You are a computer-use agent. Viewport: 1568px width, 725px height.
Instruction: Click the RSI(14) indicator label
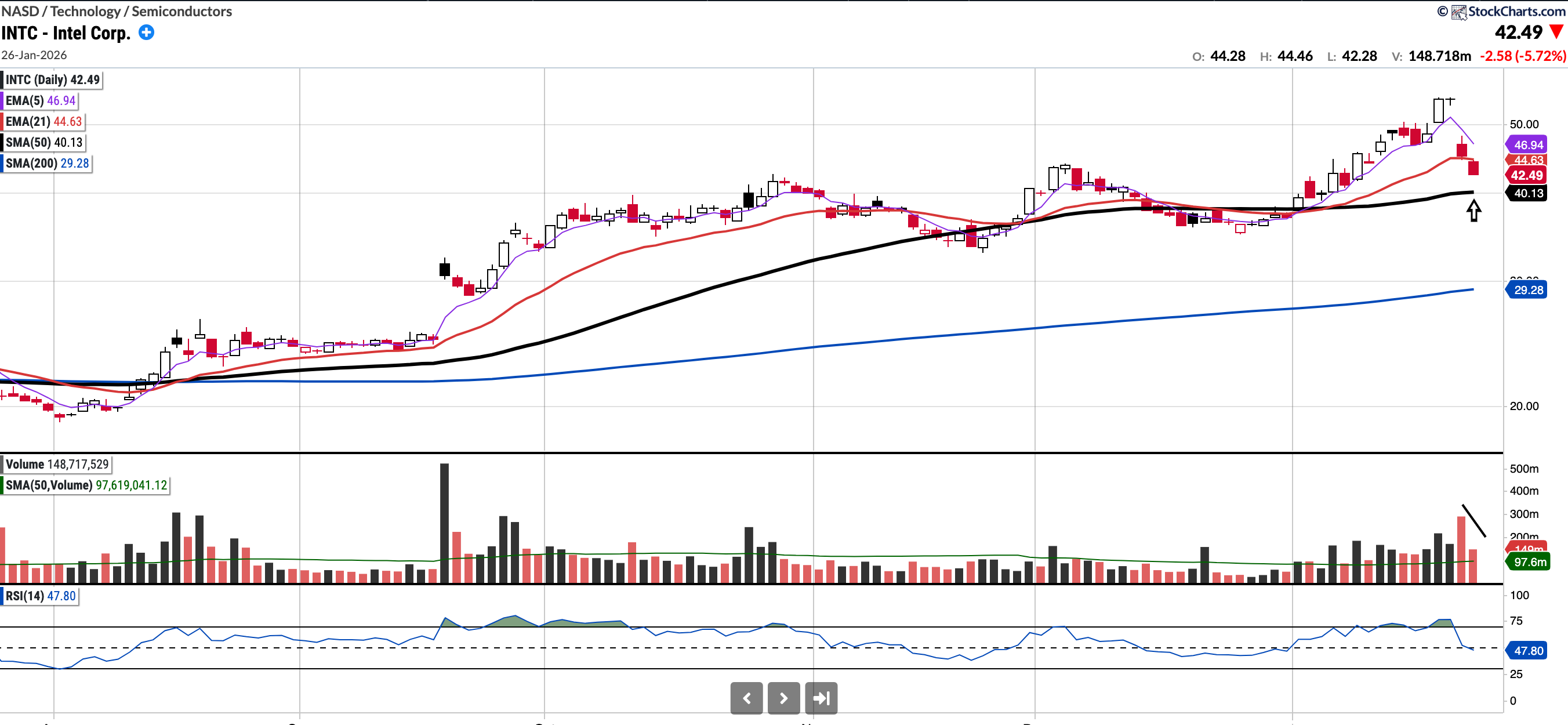41,595
